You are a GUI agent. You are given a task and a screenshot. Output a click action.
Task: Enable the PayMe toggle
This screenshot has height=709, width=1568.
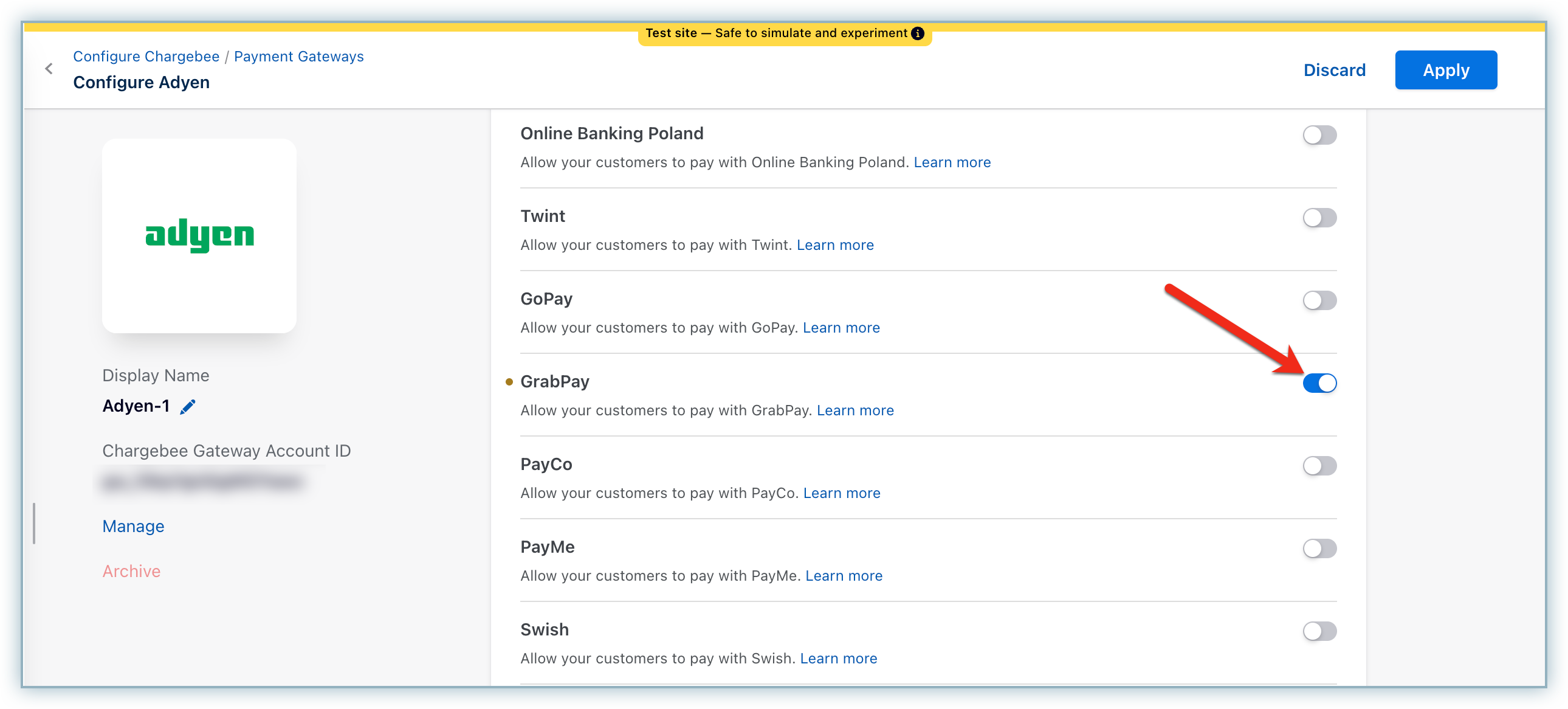pyautogui.click(x=1319, y=548)
